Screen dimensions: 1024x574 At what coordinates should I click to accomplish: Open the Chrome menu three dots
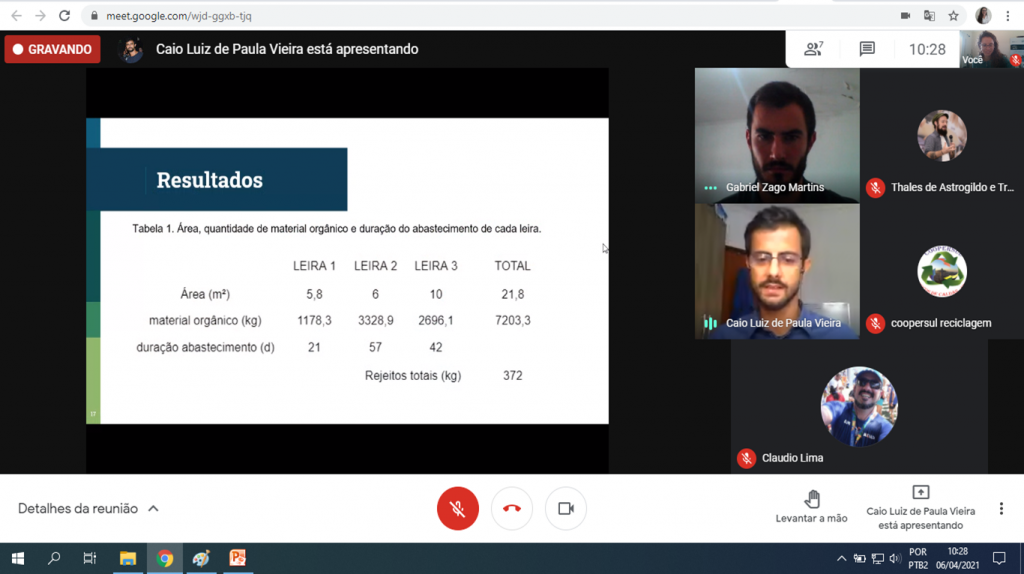click(x=1008, y=16)
